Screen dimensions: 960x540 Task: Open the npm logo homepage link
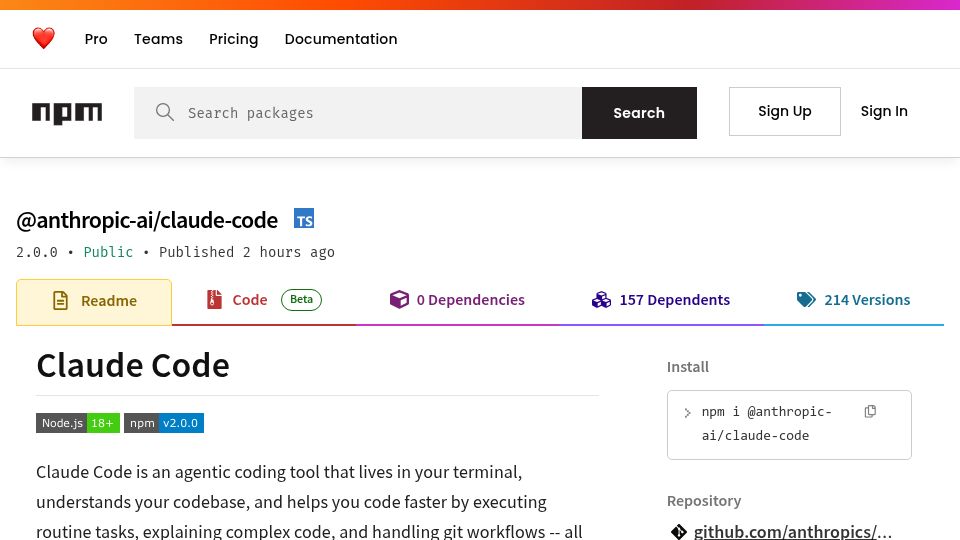[x=67, y=113]
